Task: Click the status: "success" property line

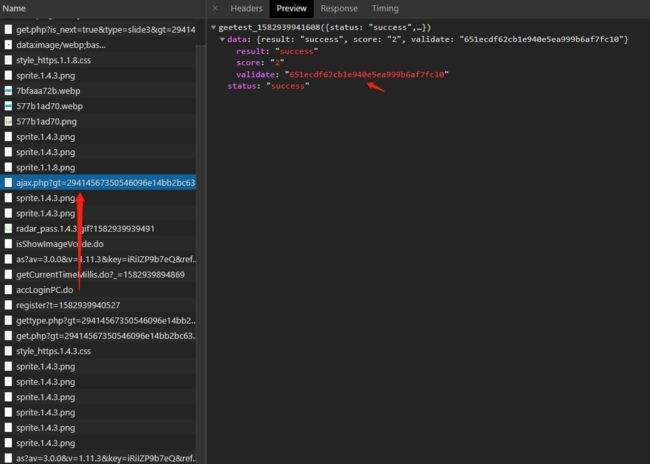Action: point(268,86)
